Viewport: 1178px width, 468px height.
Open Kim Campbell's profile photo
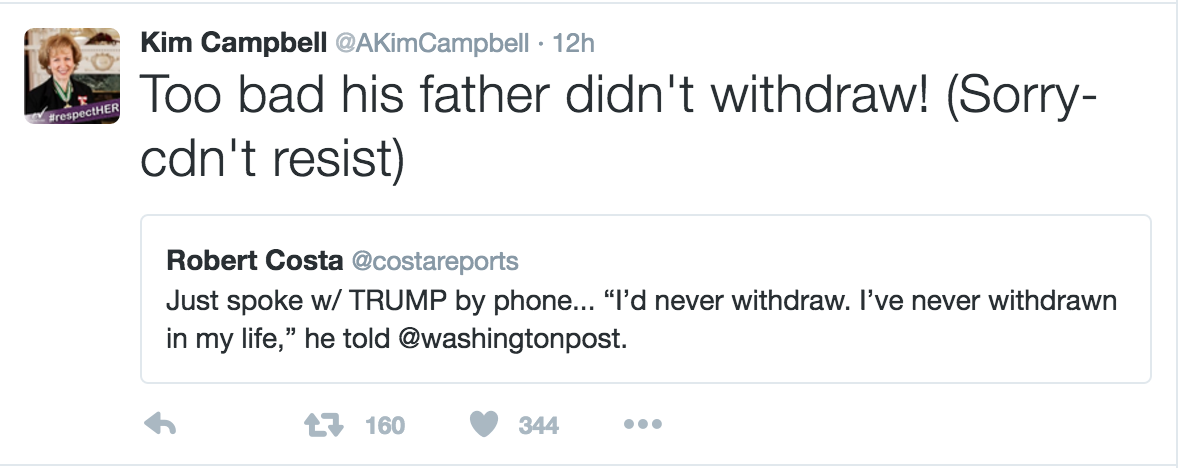72,70
